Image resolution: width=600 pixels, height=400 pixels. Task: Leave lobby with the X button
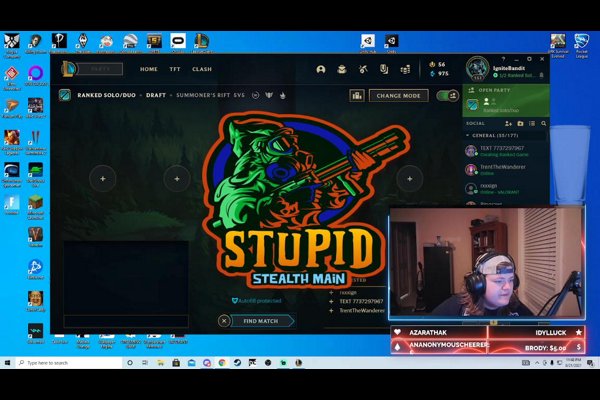(224, 321)
